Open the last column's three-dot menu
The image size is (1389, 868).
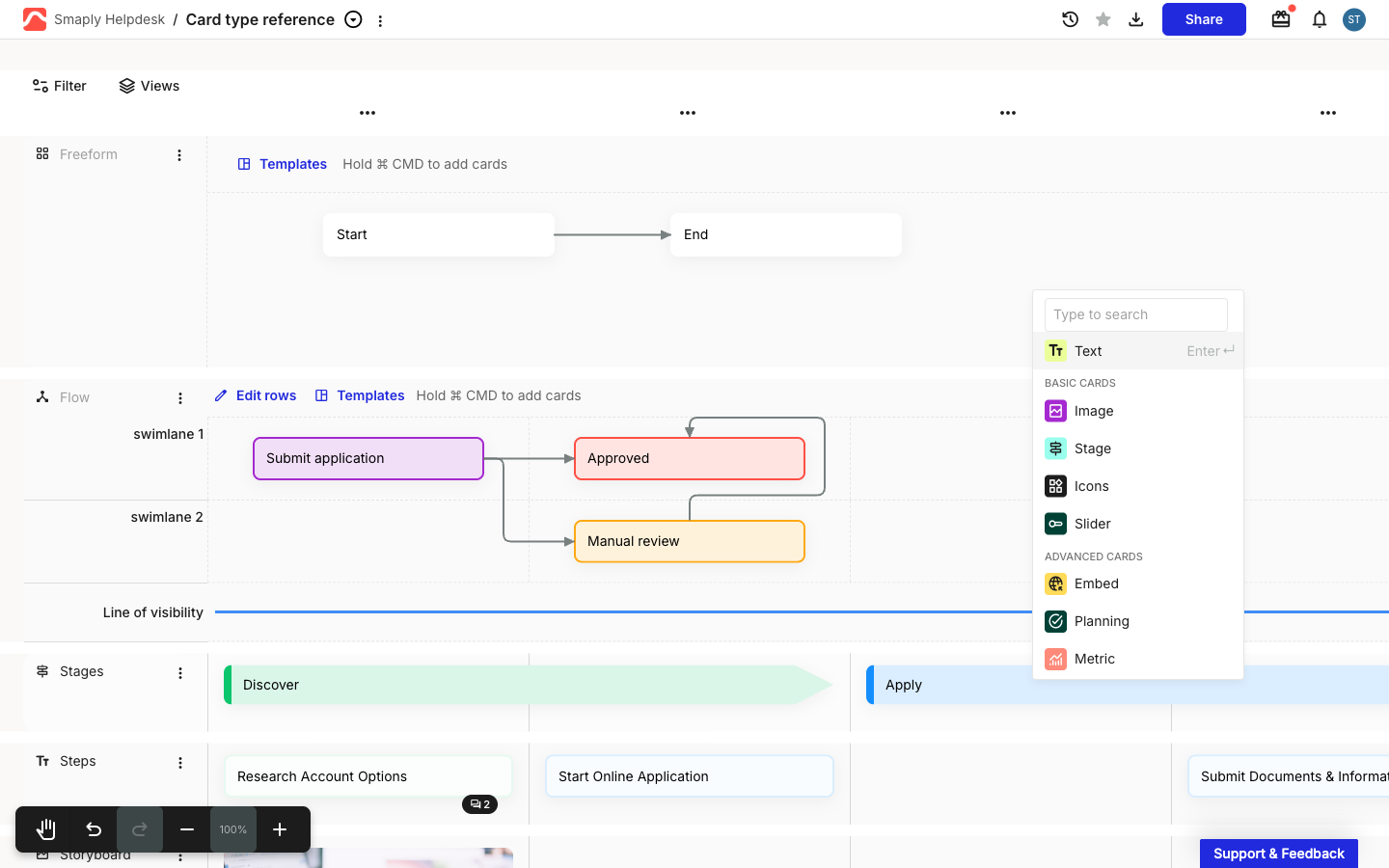click(x=1328, y=113)
